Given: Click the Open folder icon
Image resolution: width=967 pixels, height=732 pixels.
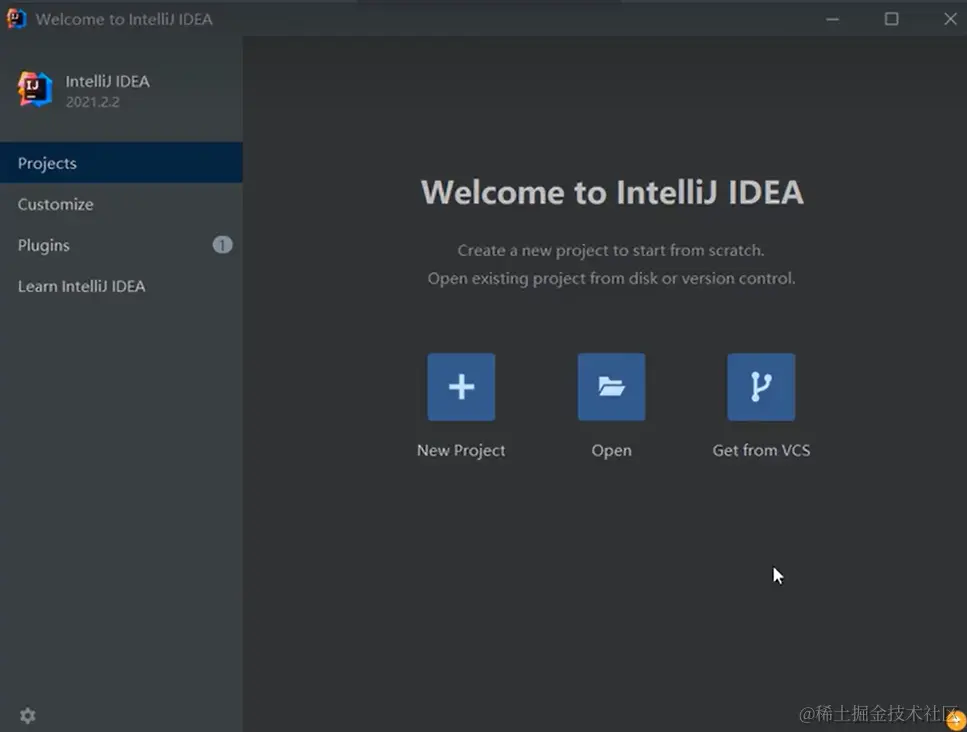Looking at the screenshot, I should [611, 387].
